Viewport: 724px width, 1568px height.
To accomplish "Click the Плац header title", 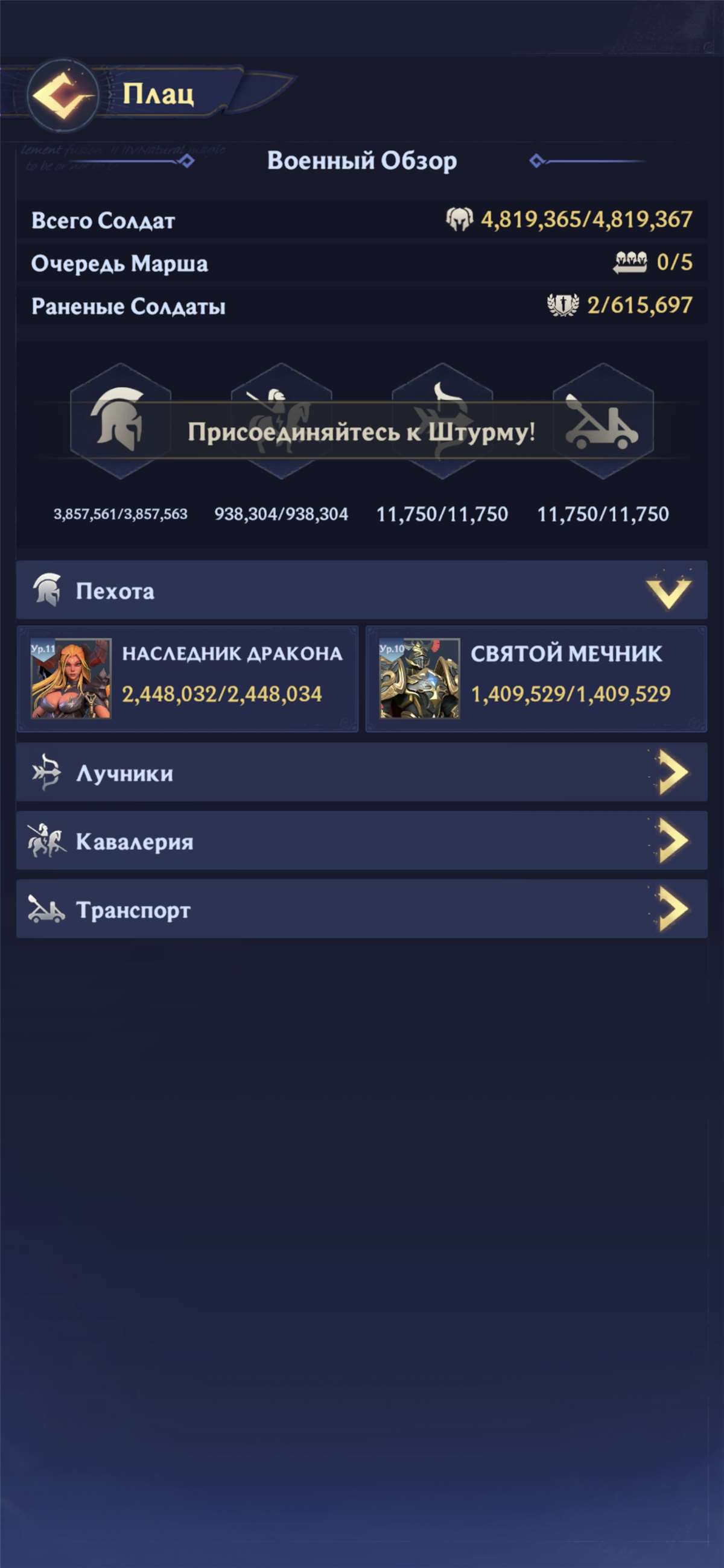I will pyautogui.click(x=158, y=93).
